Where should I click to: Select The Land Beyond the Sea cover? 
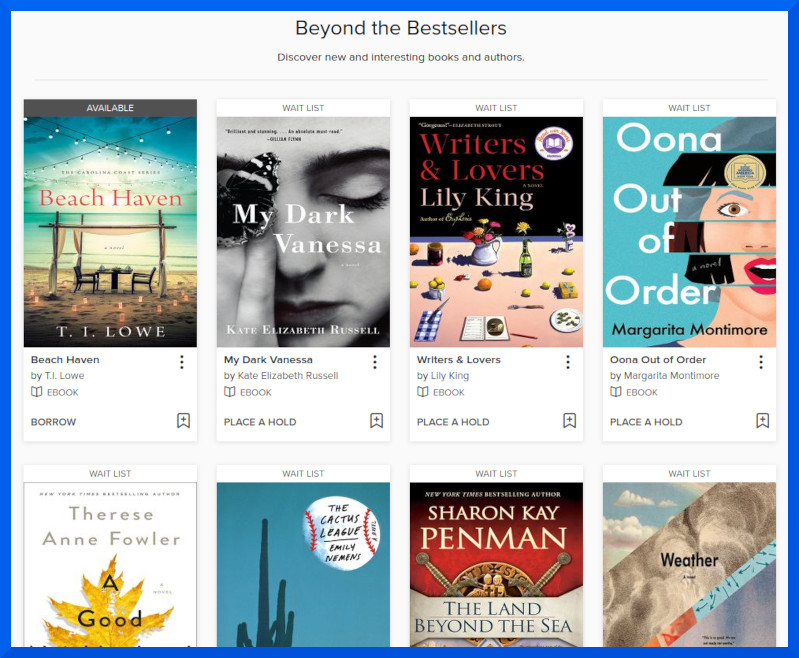pos(496,565)
